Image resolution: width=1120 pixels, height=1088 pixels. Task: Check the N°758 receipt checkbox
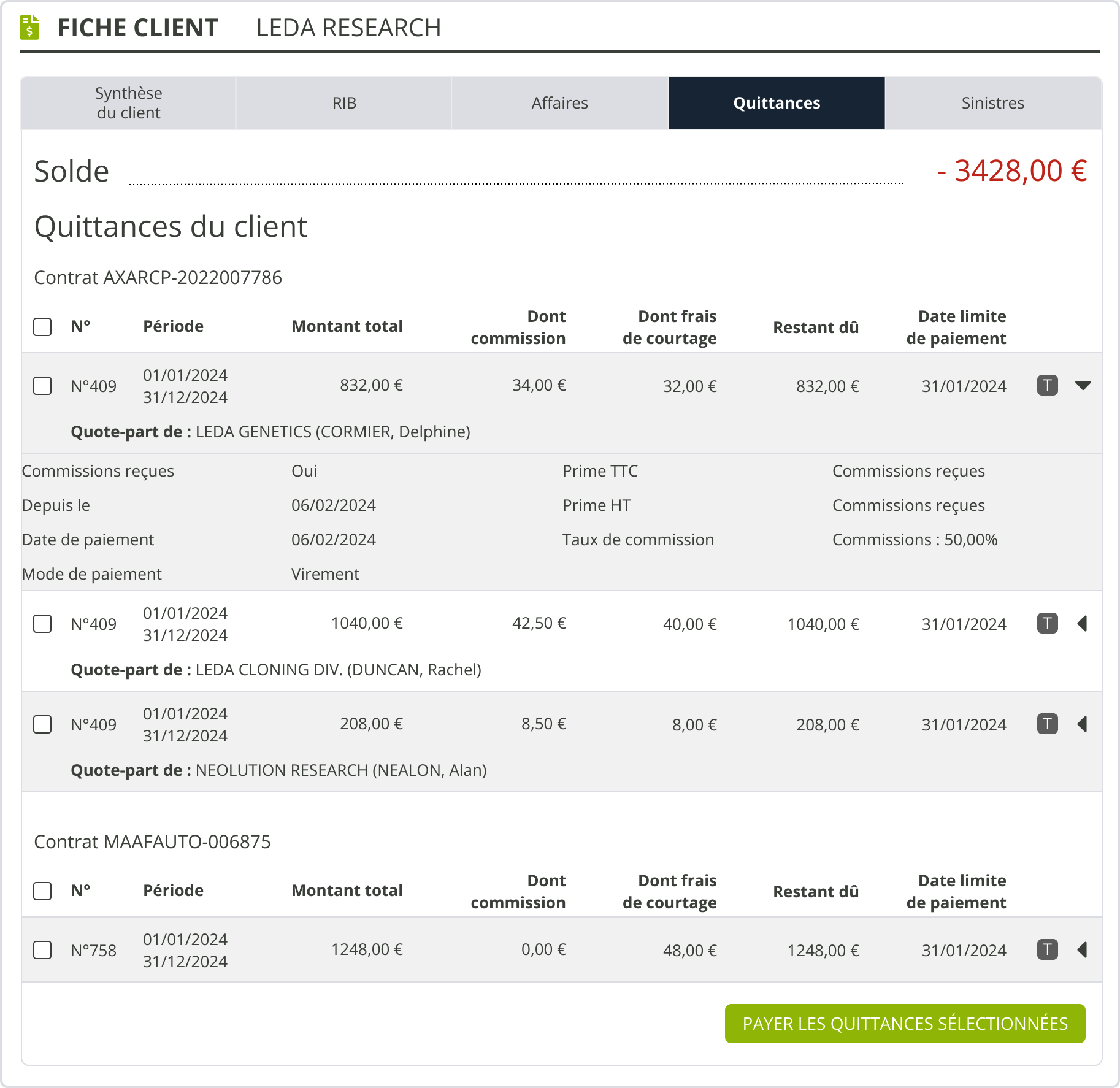(42, 950)
